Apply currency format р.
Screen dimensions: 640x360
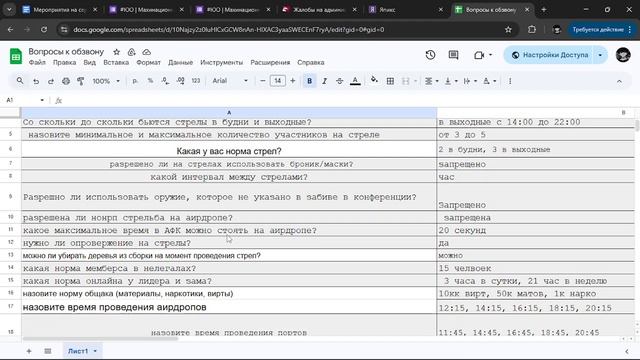click(135, 81)
